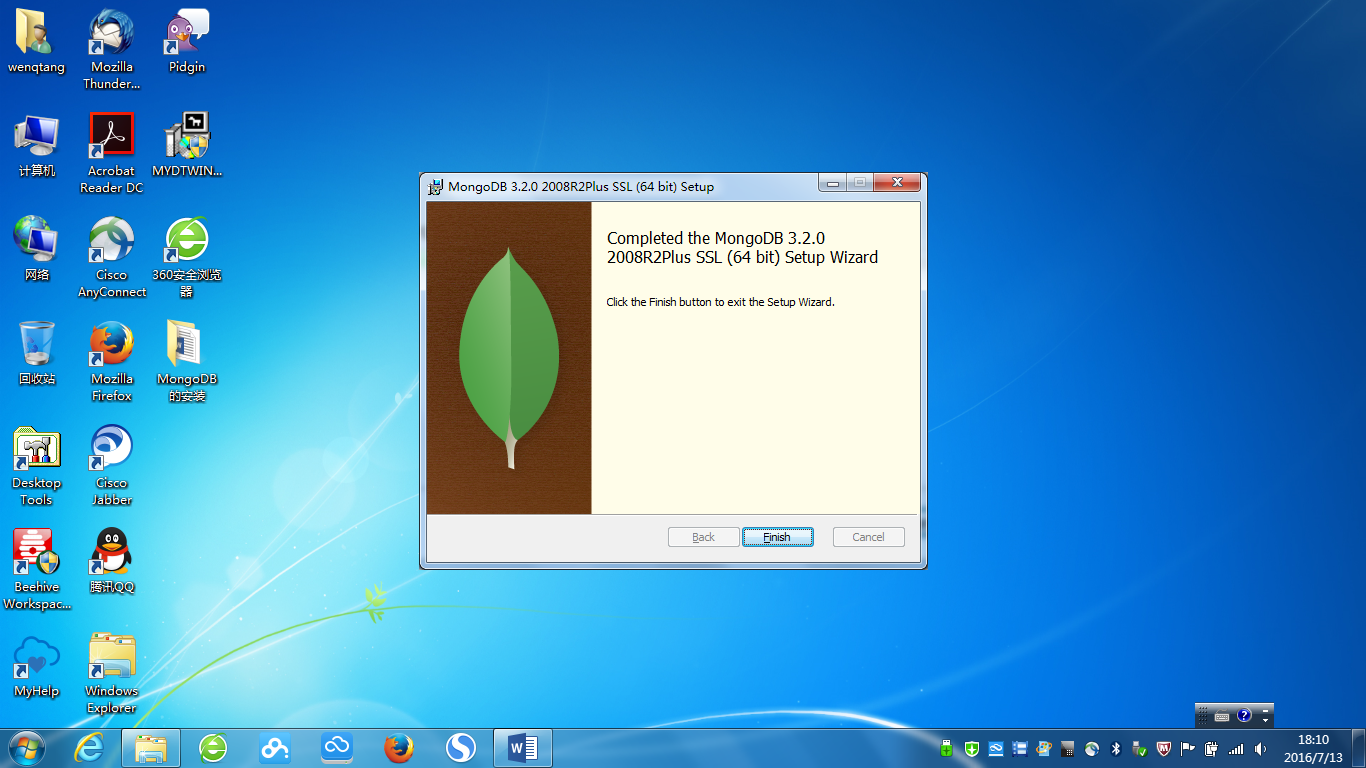Image resolution: width=1366 pixels, height=768 pixels.
Task: Select the 计算机 desktop icon
Action: (37, 146)
